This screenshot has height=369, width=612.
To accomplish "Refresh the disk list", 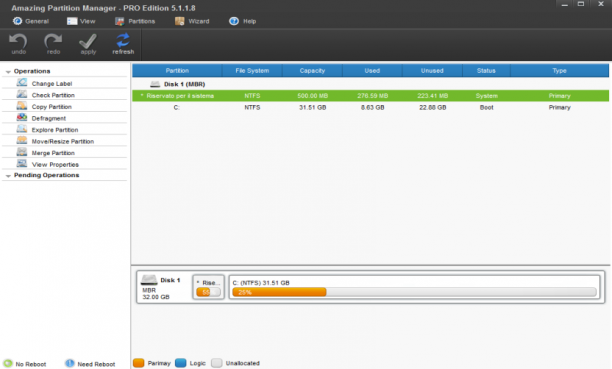I will (123, 41).
